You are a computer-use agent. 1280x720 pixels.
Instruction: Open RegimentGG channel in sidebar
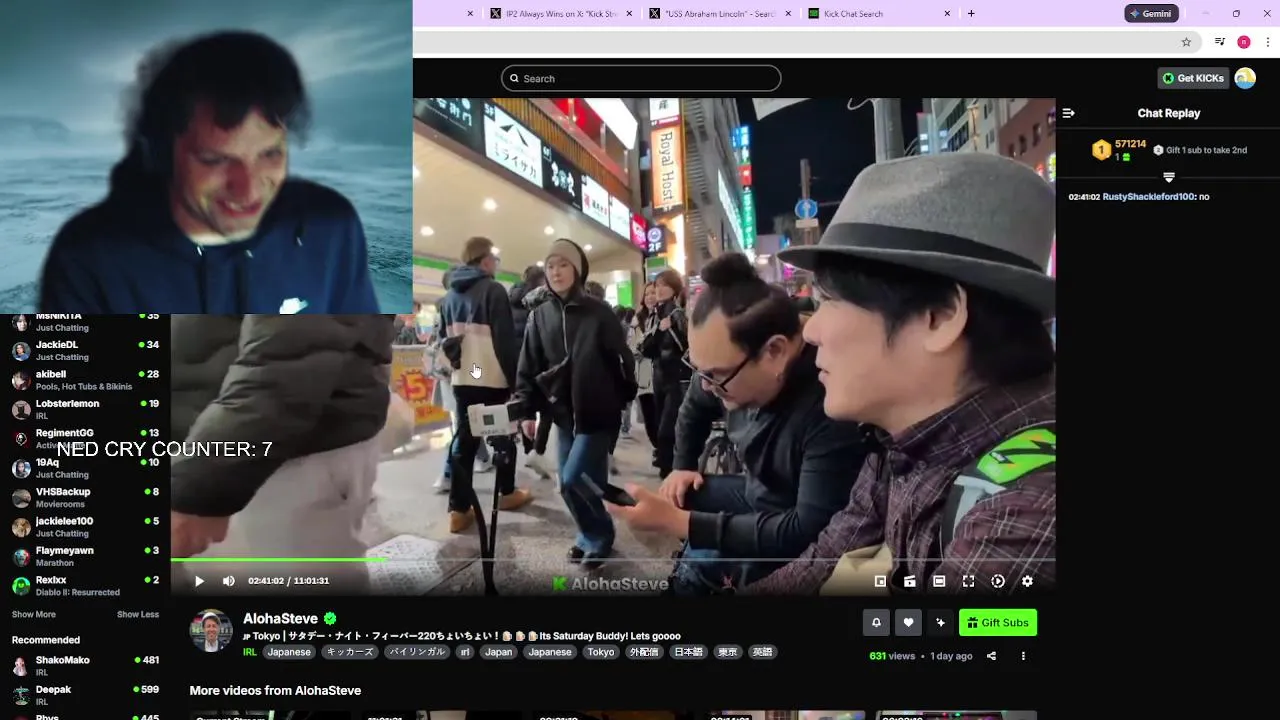[85, 439]
